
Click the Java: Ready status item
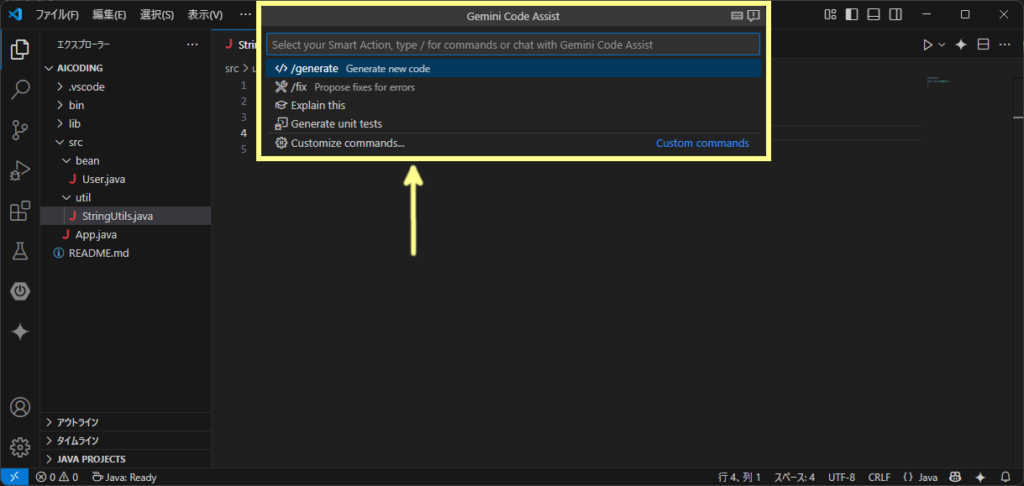[124, 478]
